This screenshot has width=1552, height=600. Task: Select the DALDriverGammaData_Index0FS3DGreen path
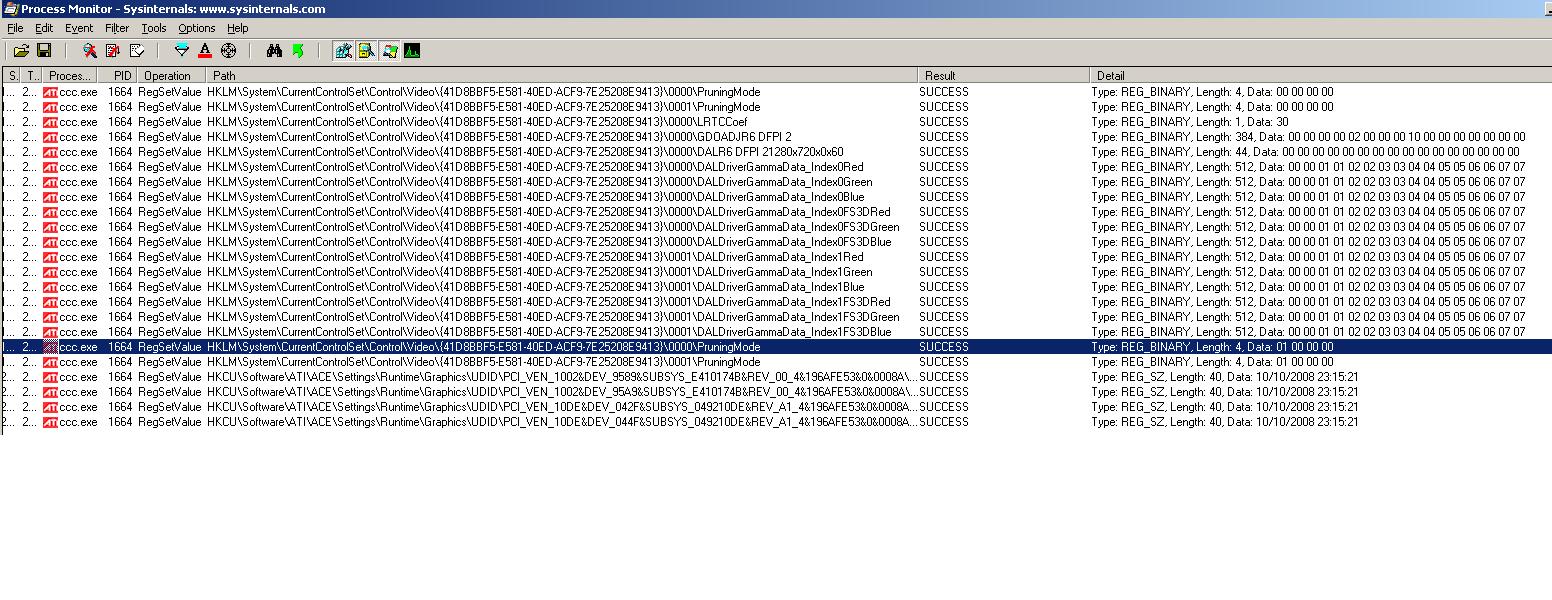coord(553,227)
